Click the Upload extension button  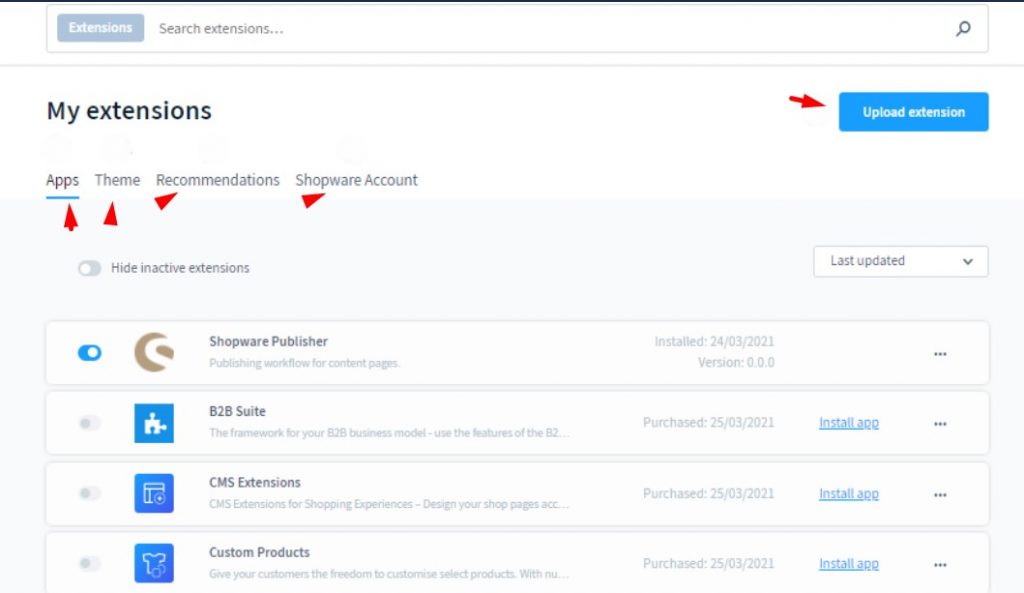click(914, 112)
